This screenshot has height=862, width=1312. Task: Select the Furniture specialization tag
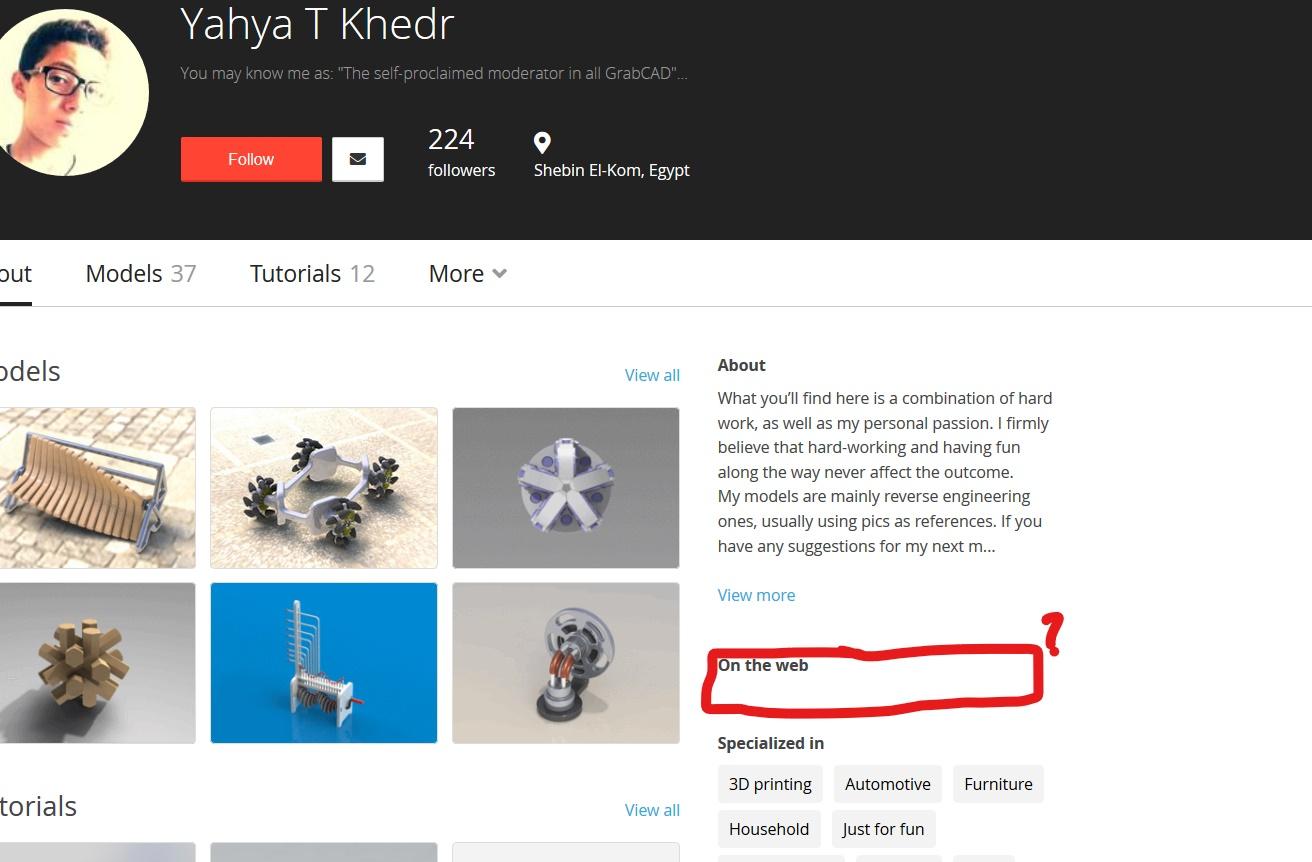pos(998,784)
